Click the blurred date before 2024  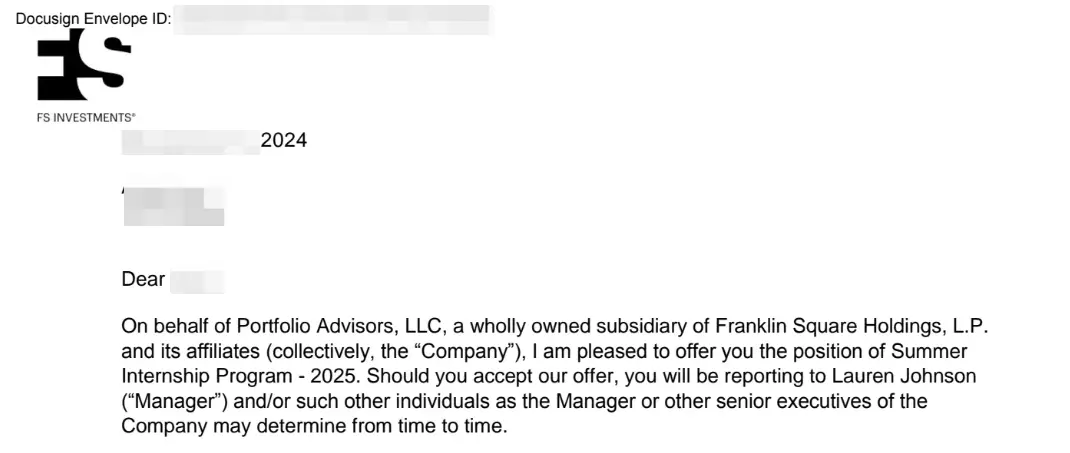190,141
